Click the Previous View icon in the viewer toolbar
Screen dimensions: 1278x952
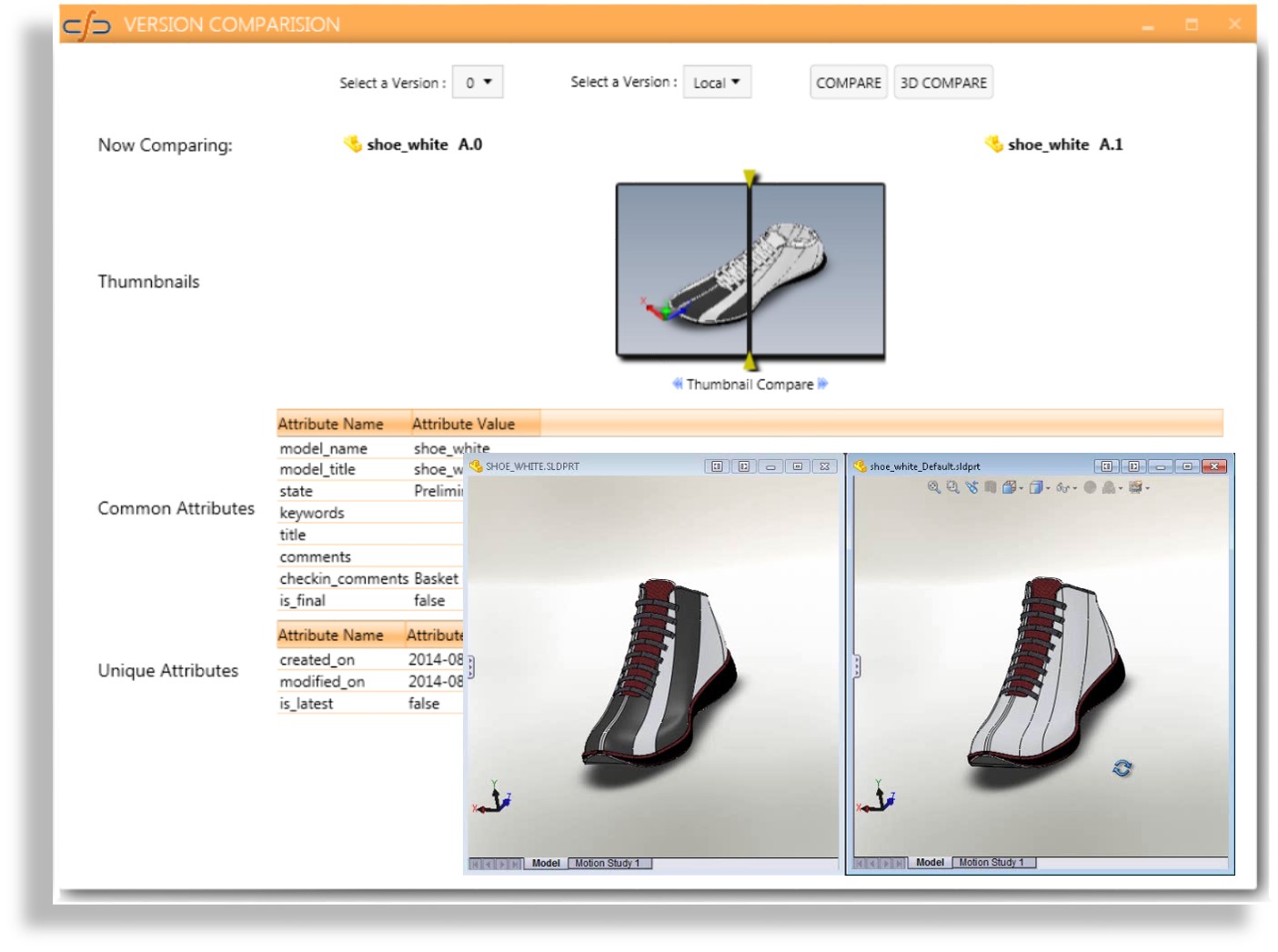click(x=971, y=487)
